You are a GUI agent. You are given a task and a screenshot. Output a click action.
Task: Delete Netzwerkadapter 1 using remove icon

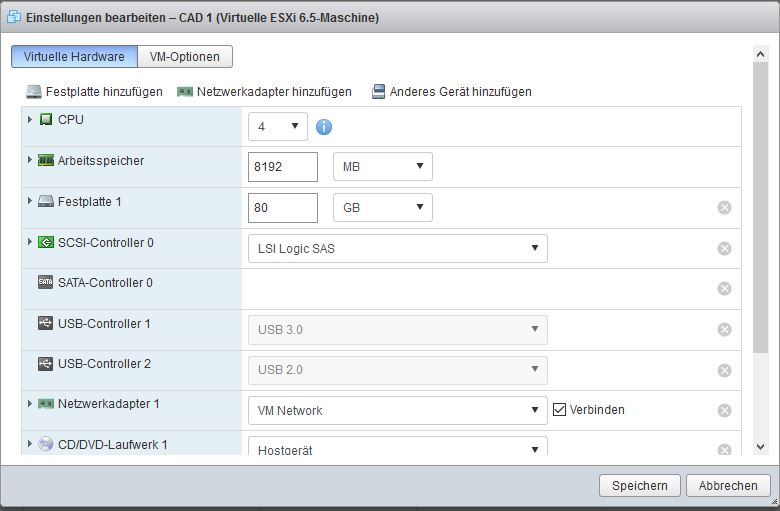(x=725, y=410)
